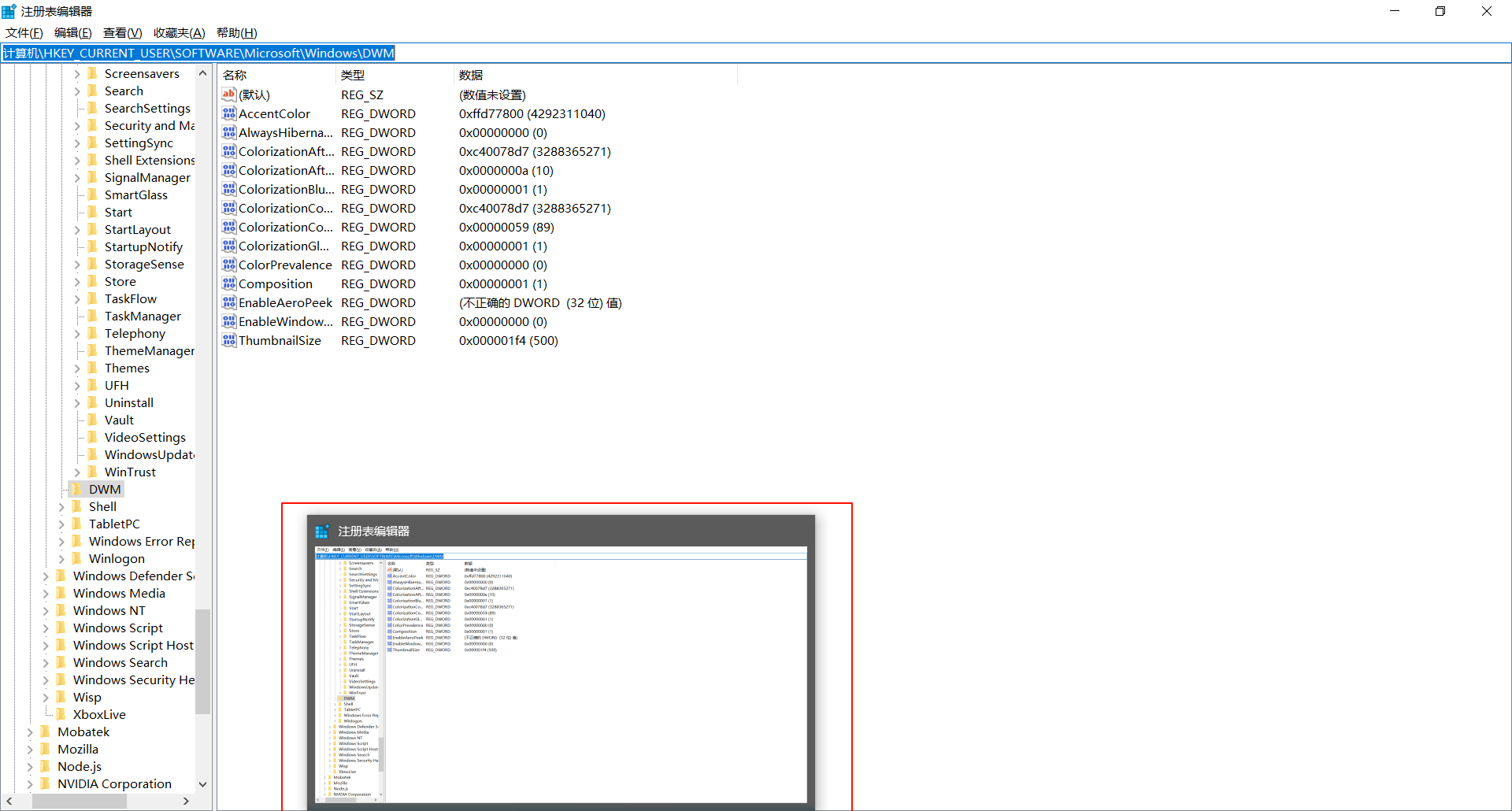Click the Registry Editor app icon in title bar
The height and width of the screenshot is (811, 1512).
(9, 11)
